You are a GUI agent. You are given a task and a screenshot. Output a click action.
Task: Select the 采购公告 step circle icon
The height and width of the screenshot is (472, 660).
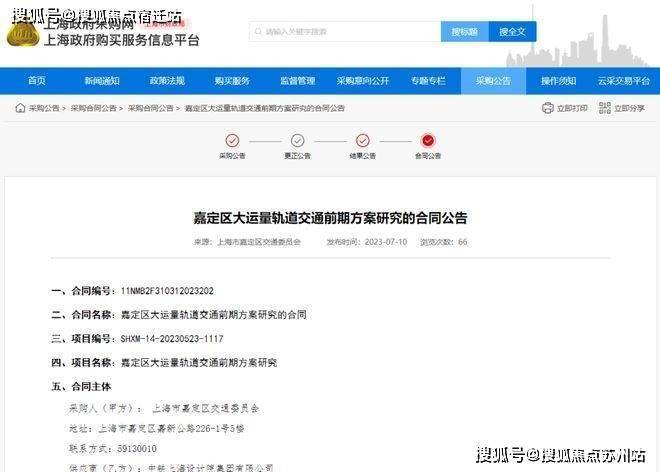232,141
